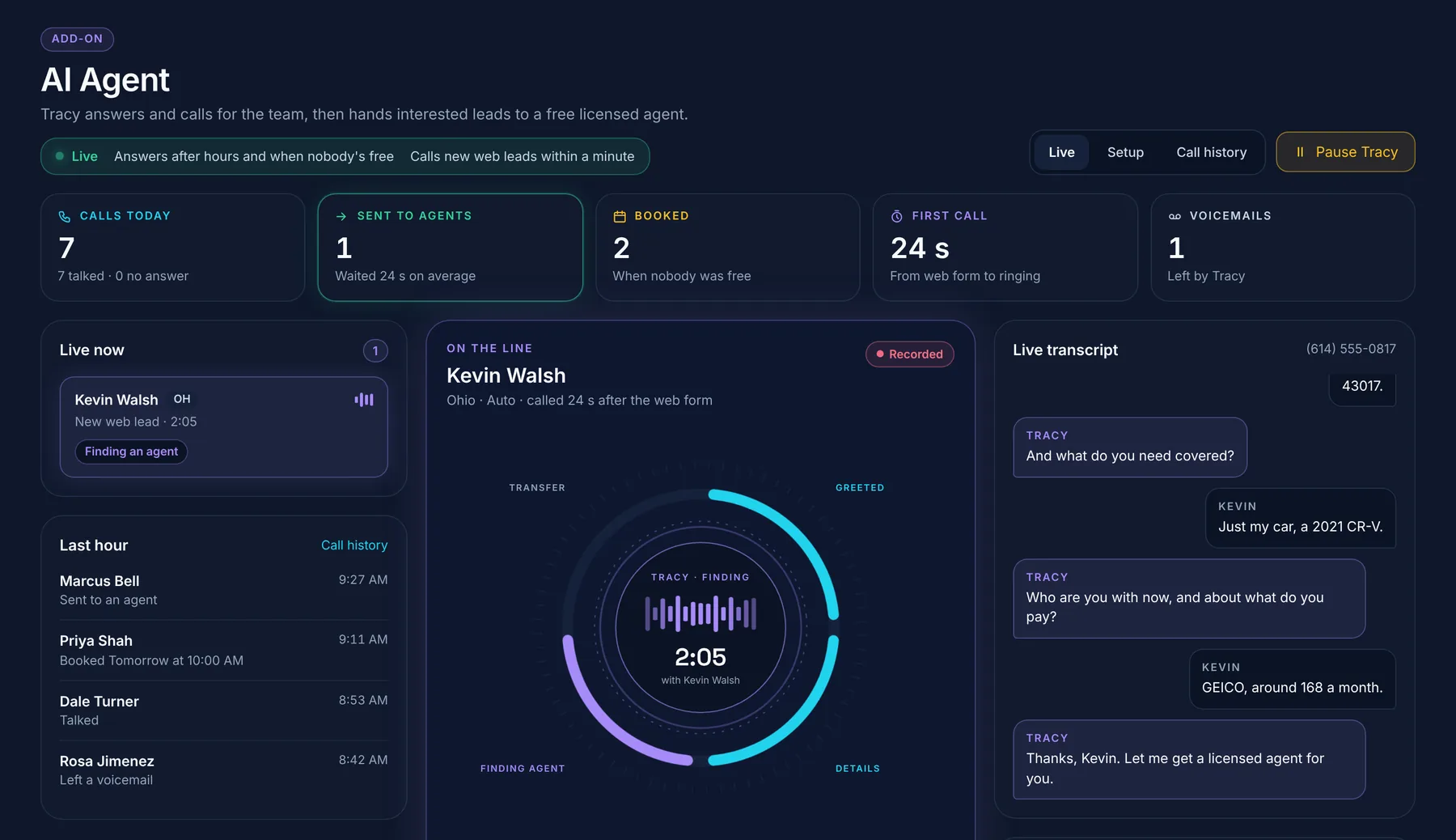Image resolution: width=1456 pixels, height=840 pixels.
Task: Click the waveform inside the call dial
Action: [x=700, y=613]
